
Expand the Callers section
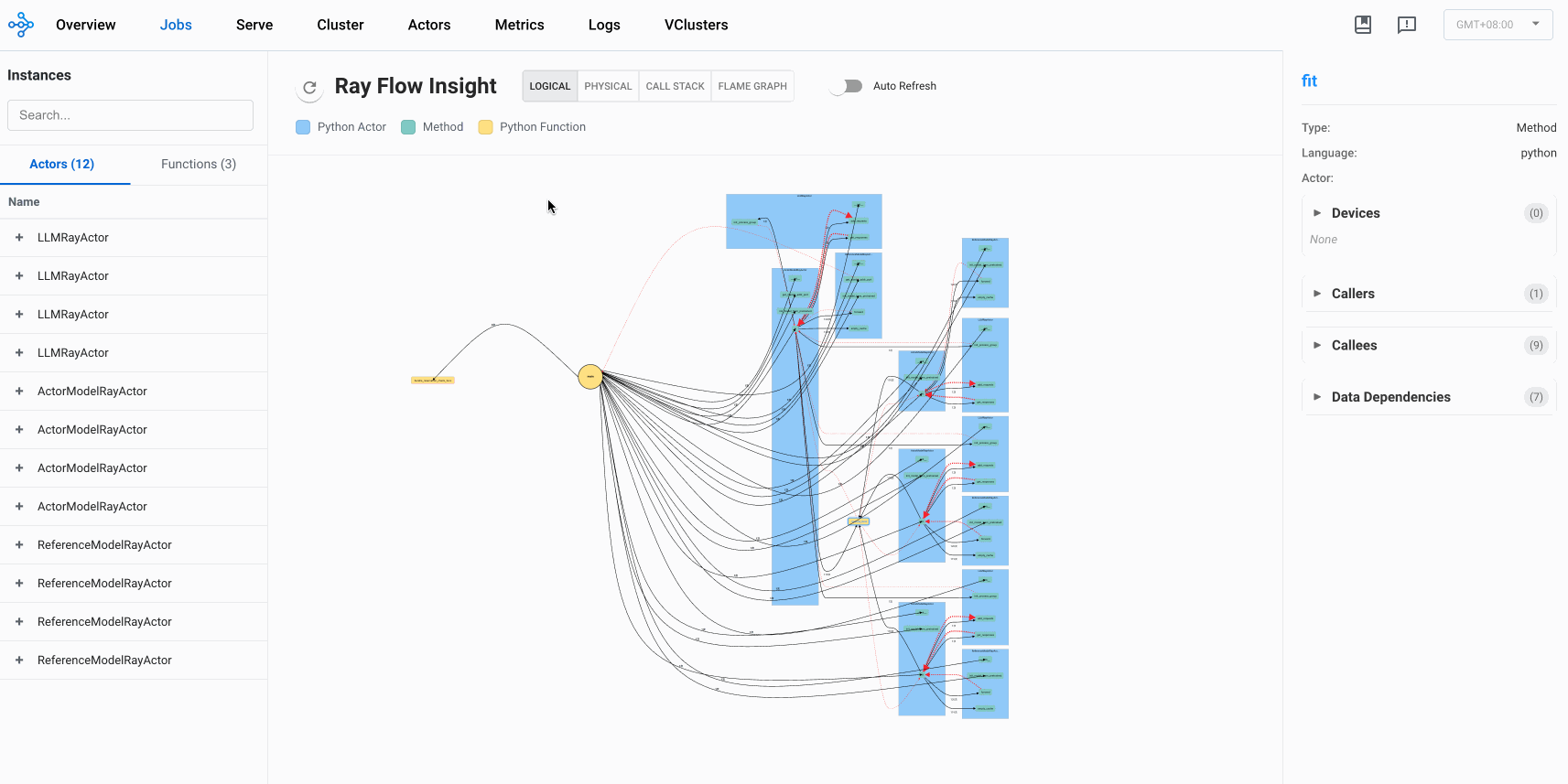1353,294
